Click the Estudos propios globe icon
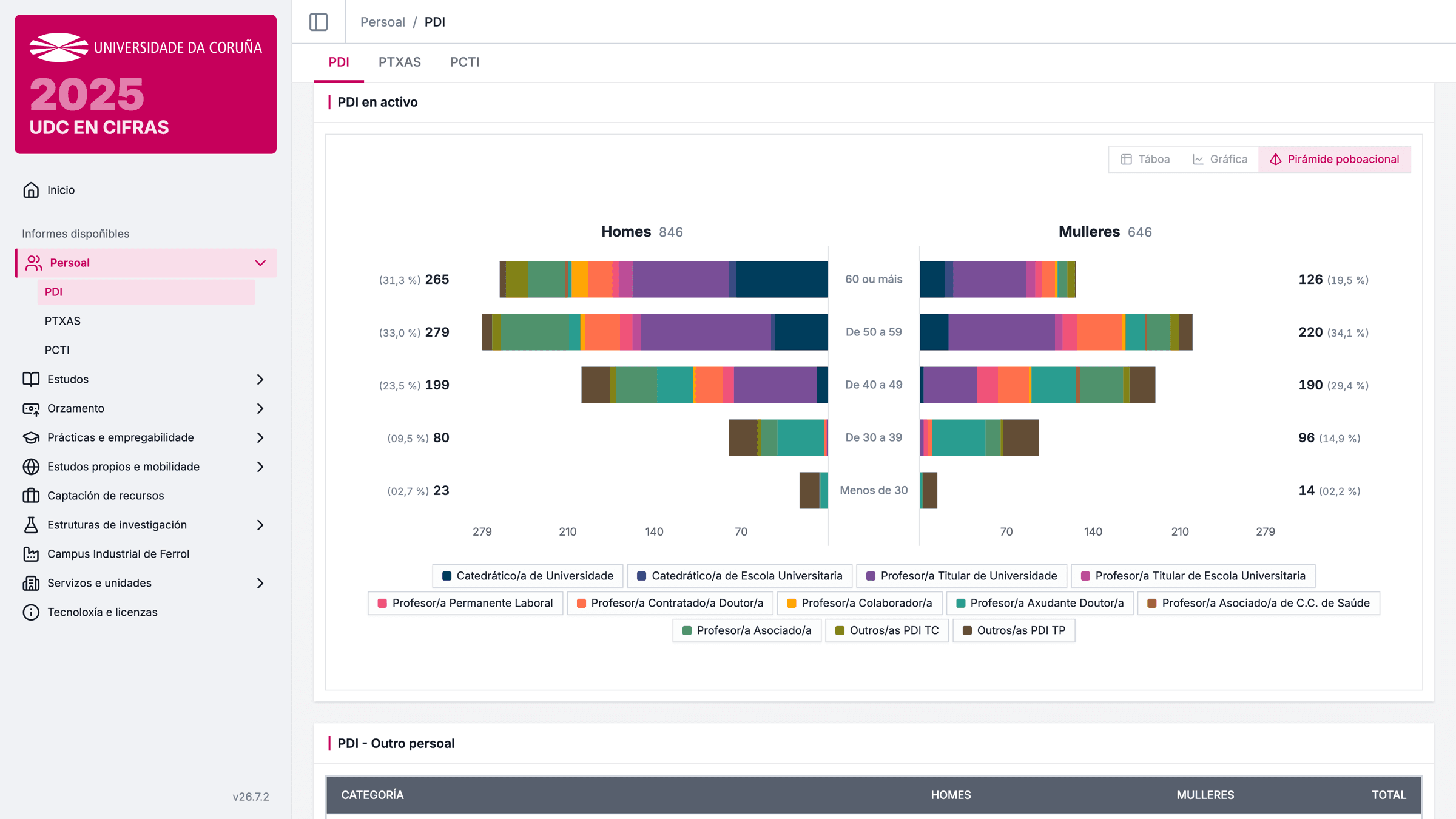This screenshot has height=819, width=1456. tap(31, 467)
